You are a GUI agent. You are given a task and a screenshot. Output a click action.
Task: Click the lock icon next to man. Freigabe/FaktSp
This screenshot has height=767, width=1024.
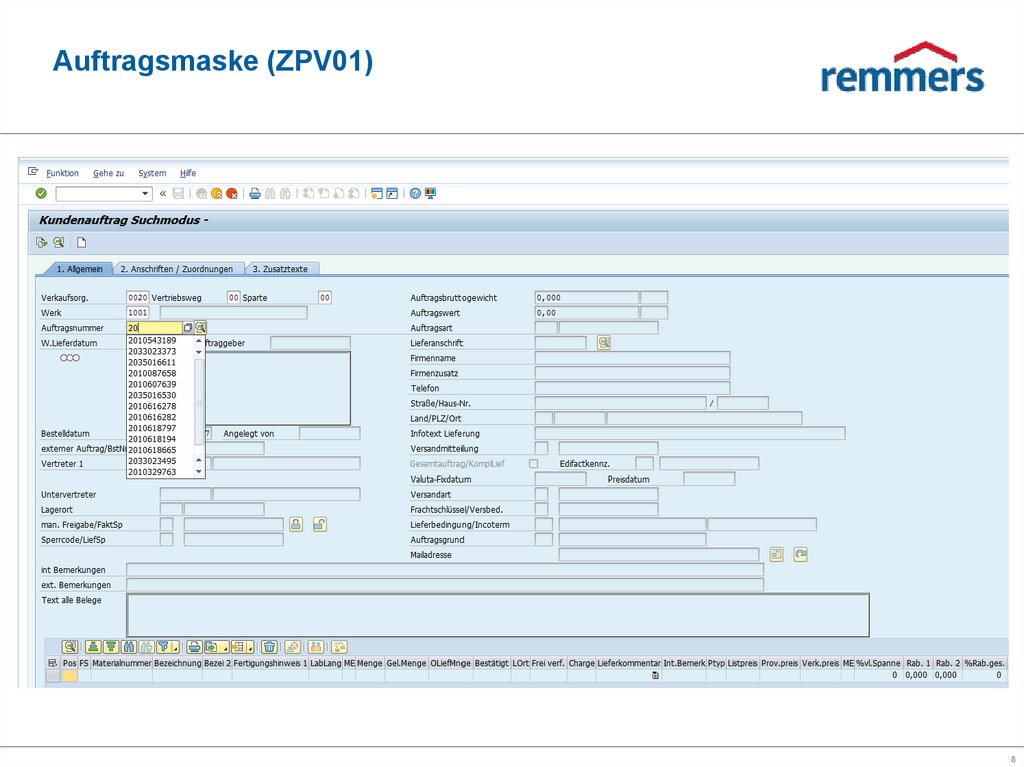[x=296, y=525]
